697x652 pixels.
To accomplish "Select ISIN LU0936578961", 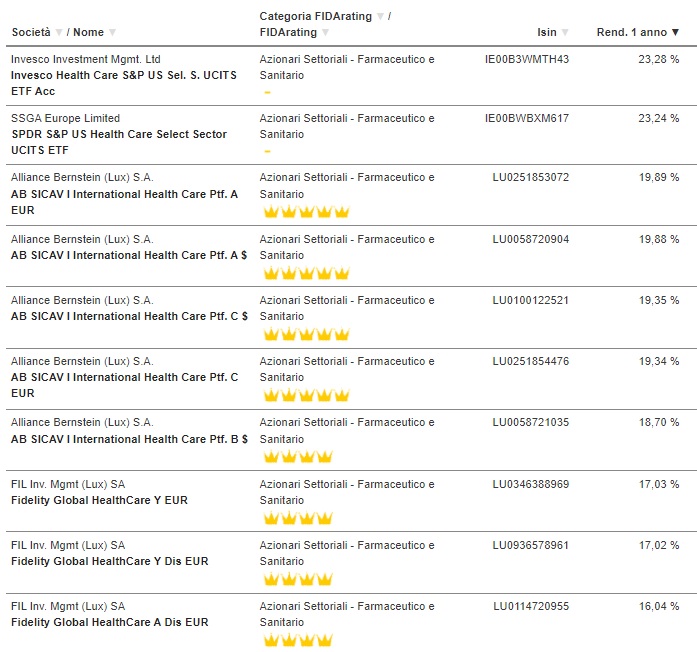I will 531,545.
